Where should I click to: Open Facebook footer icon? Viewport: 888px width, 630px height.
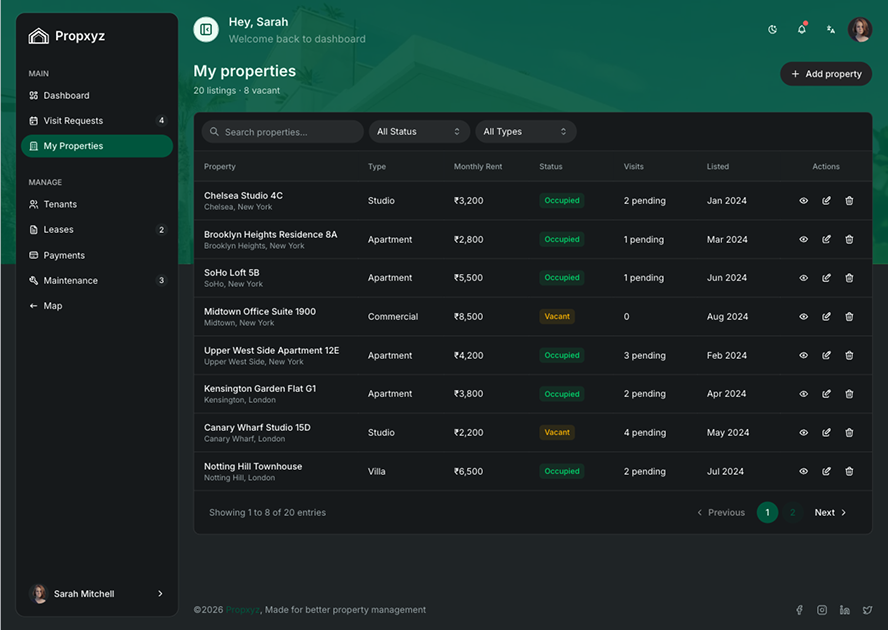(799, 610)
